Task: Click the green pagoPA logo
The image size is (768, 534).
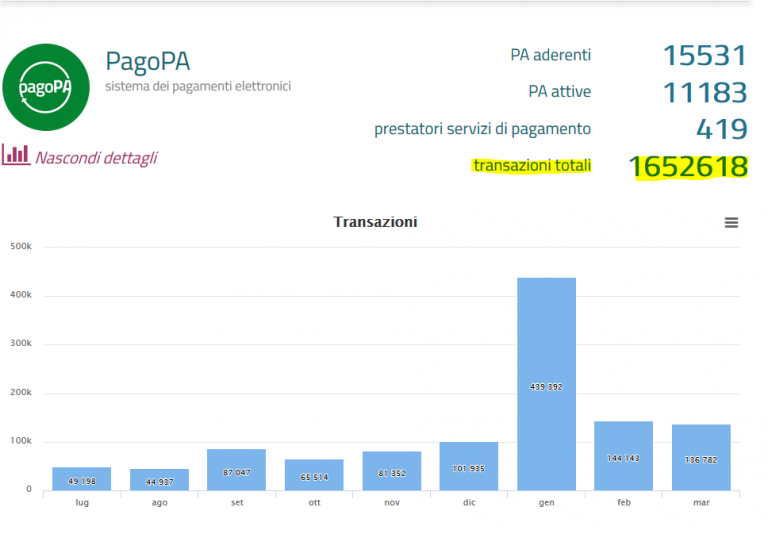Action: [46, 87]
